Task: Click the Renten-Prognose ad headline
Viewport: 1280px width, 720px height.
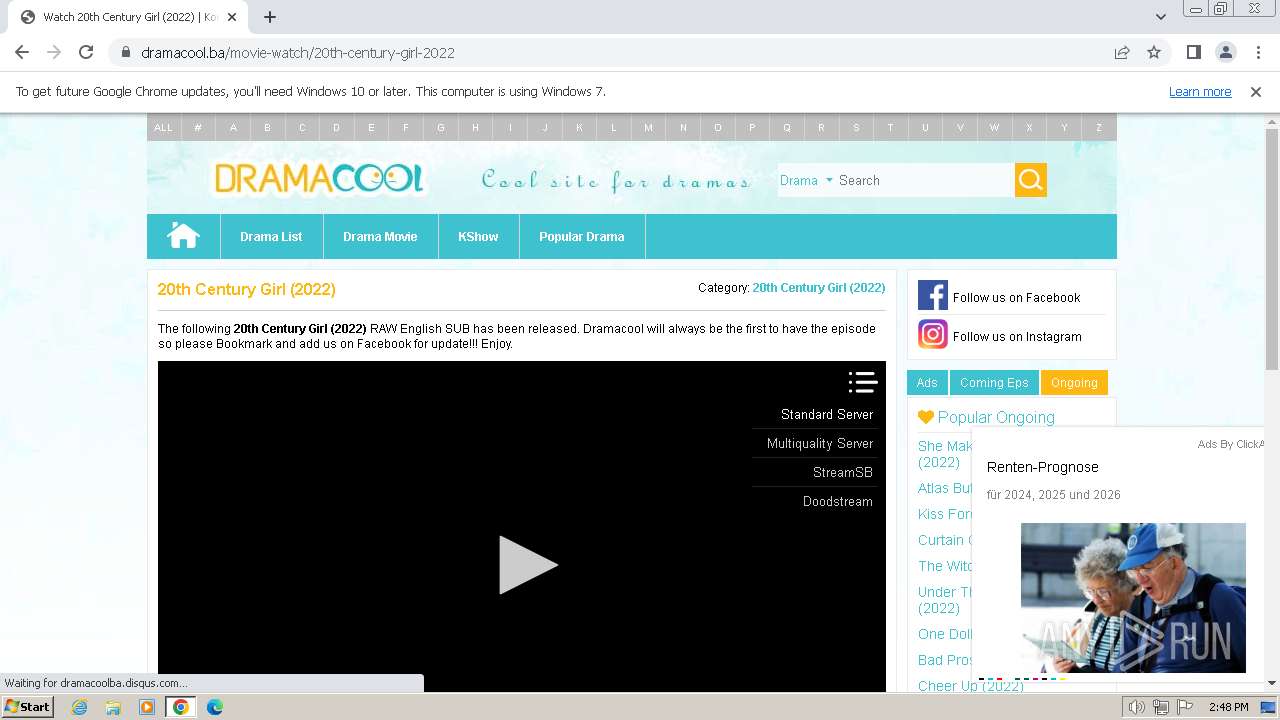Action: click(x=1042, y=467)
